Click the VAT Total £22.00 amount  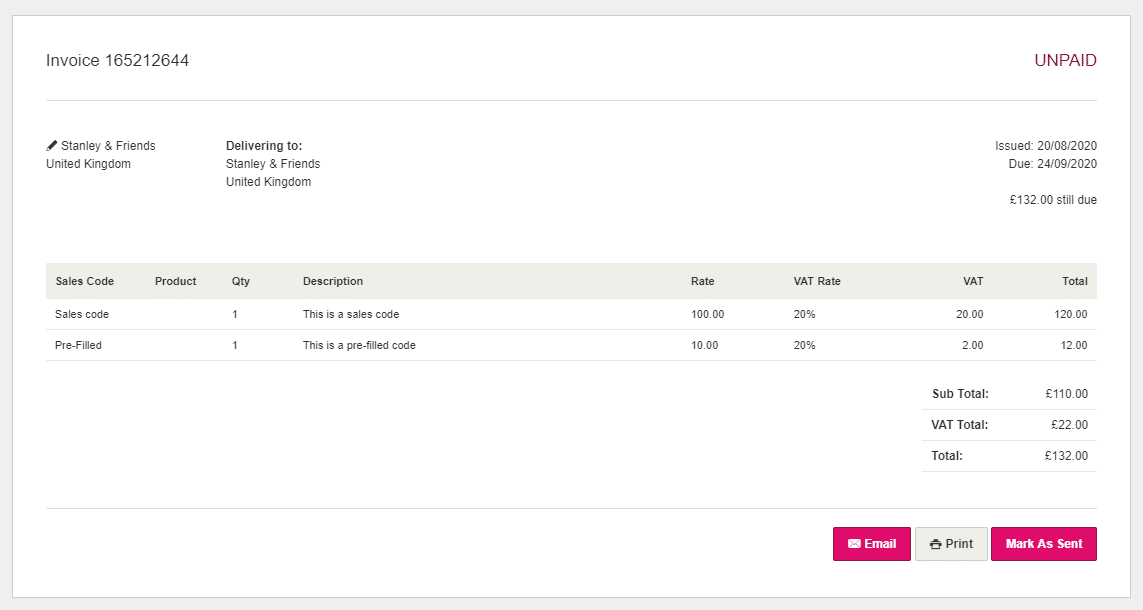[x=1069, y=425]
